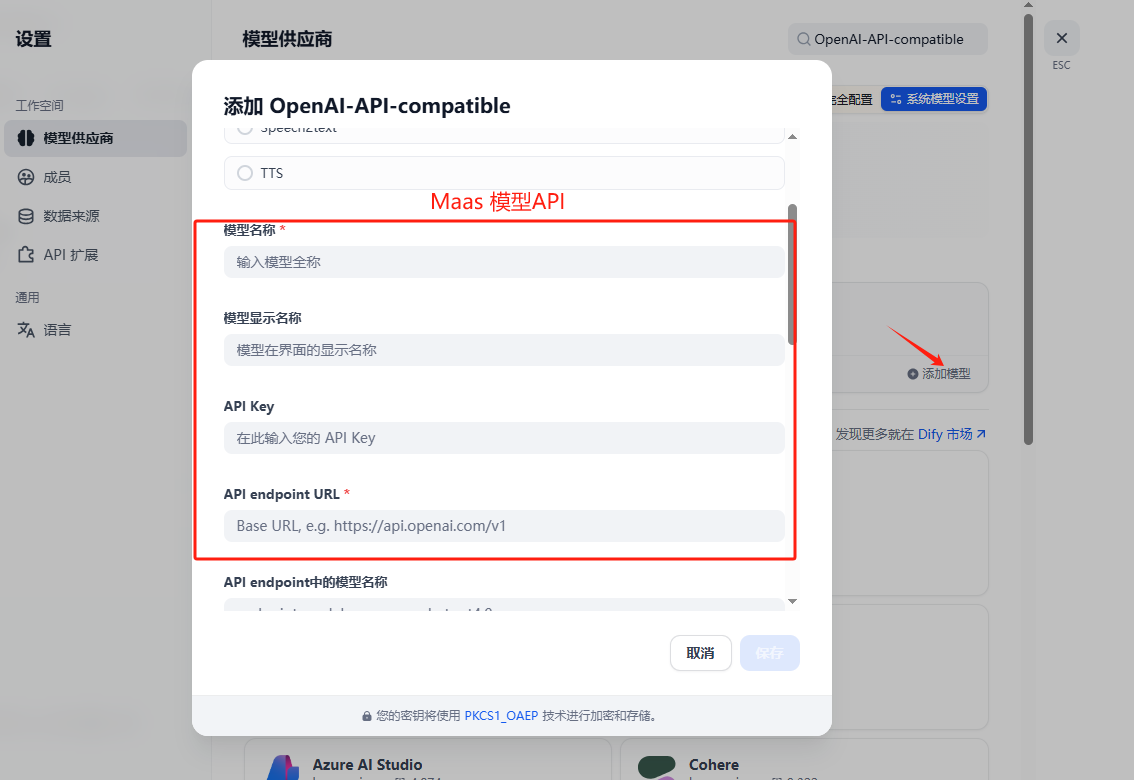Click the dialog scrollbar thumb
The height and width of the screenshot is (780, 1134).
click(x=793, y=275)
